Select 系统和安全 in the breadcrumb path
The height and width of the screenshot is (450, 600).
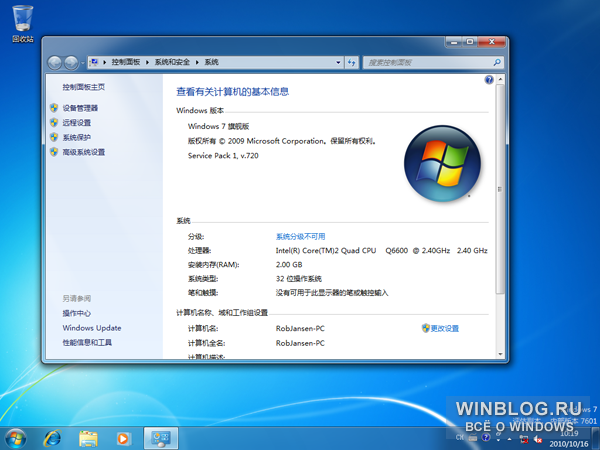click(172, 62)
